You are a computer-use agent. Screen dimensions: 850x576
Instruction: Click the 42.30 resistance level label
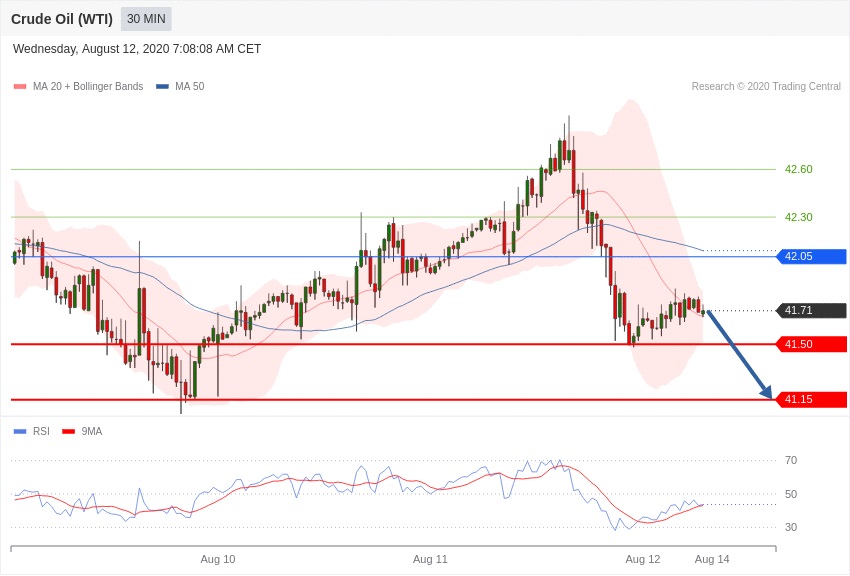[x=799, y=217]
